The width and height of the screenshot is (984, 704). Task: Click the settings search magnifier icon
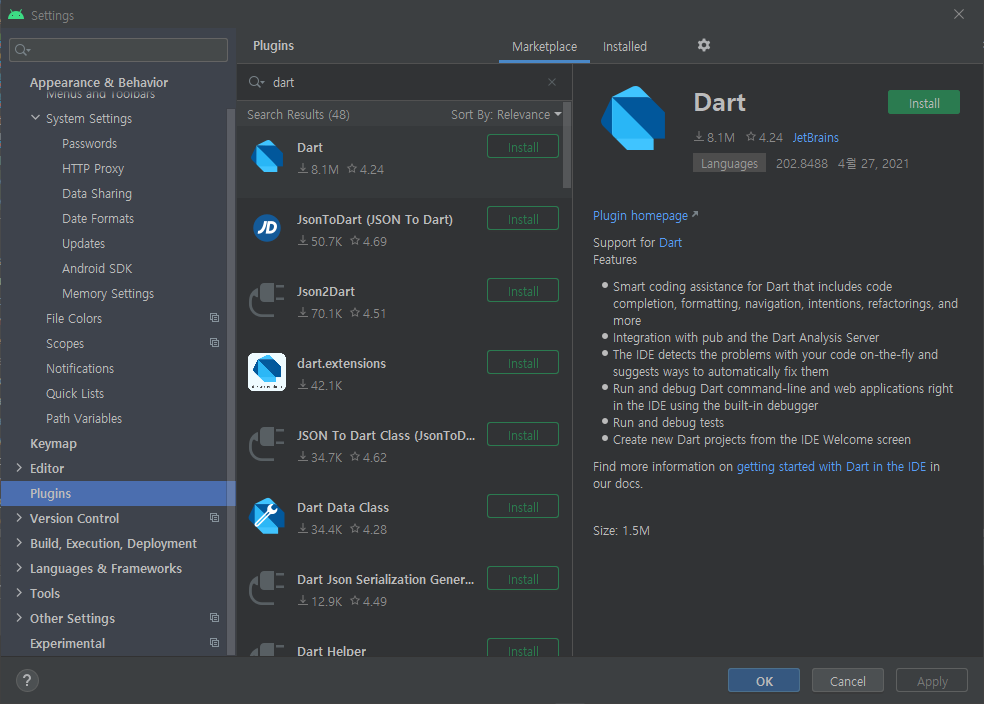pos(22,50)
